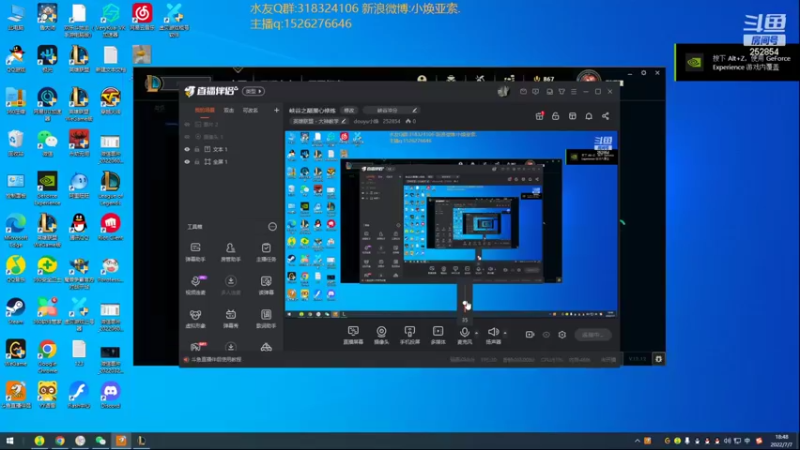Click the room number 252854 text

[391, 121]
